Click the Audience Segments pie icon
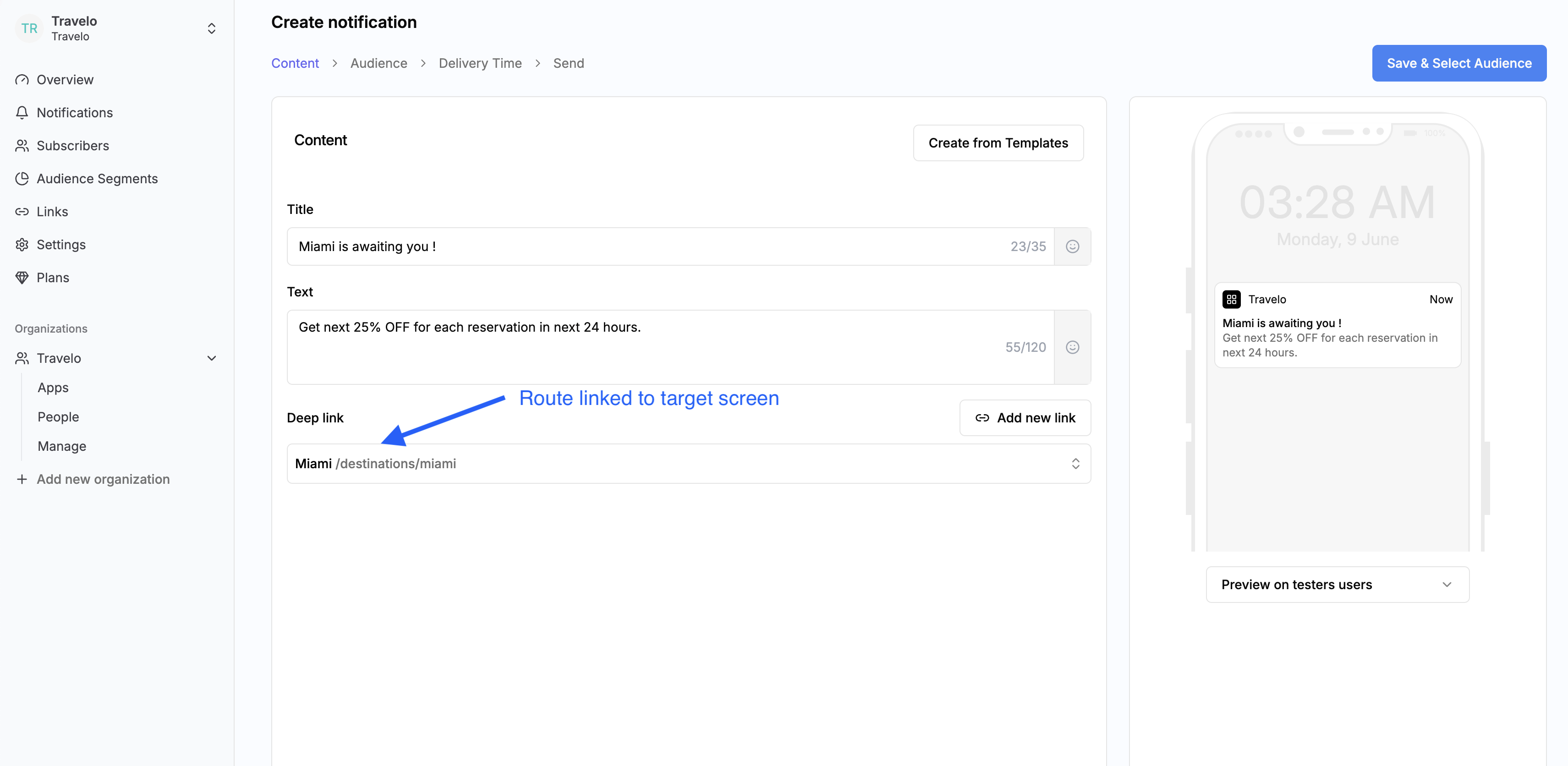 click(x=22, y=178)
